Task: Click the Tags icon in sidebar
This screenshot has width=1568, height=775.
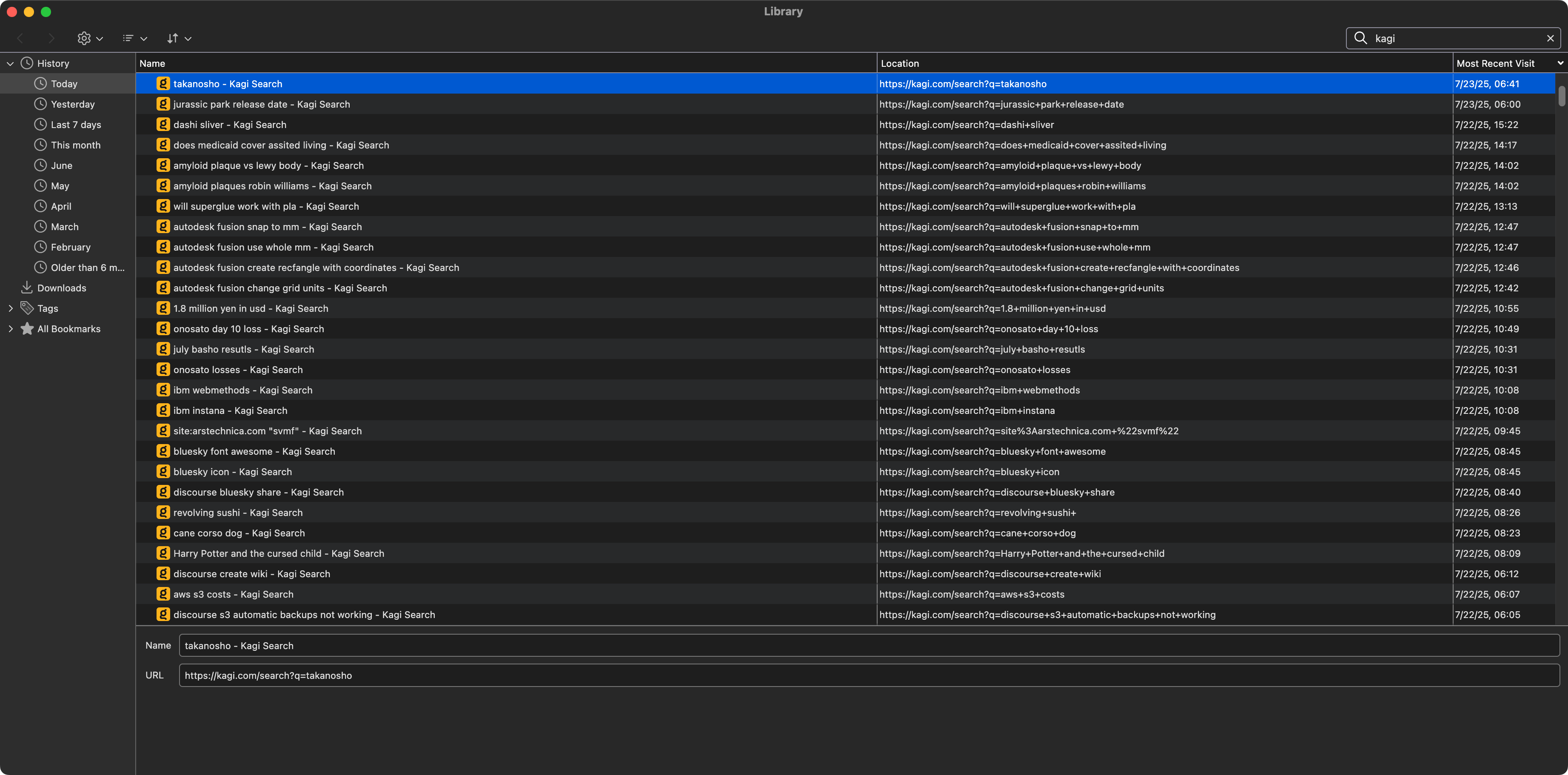Action: 27,308
